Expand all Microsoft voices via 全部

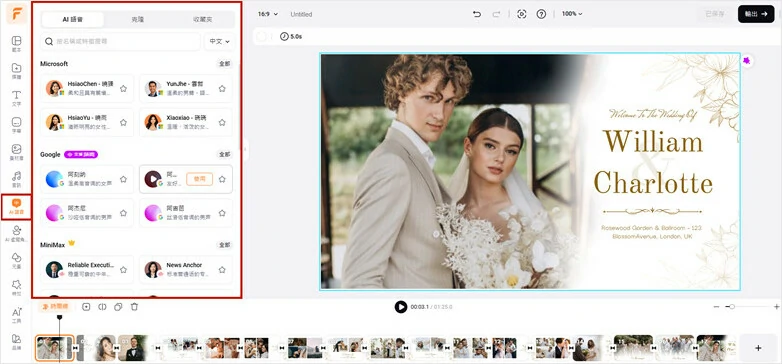224,64
